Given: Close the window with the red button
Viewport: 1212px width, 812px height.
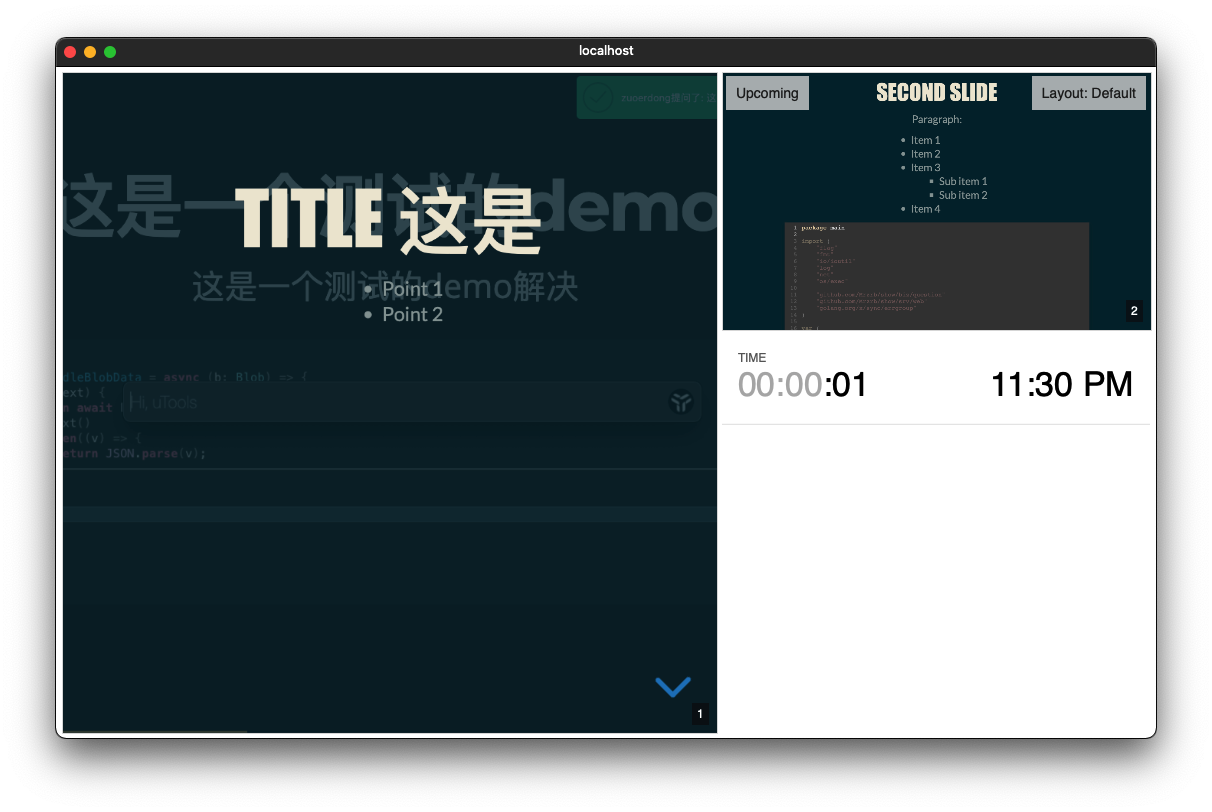Looking at the screenshot, I should (x=70, y=52).
